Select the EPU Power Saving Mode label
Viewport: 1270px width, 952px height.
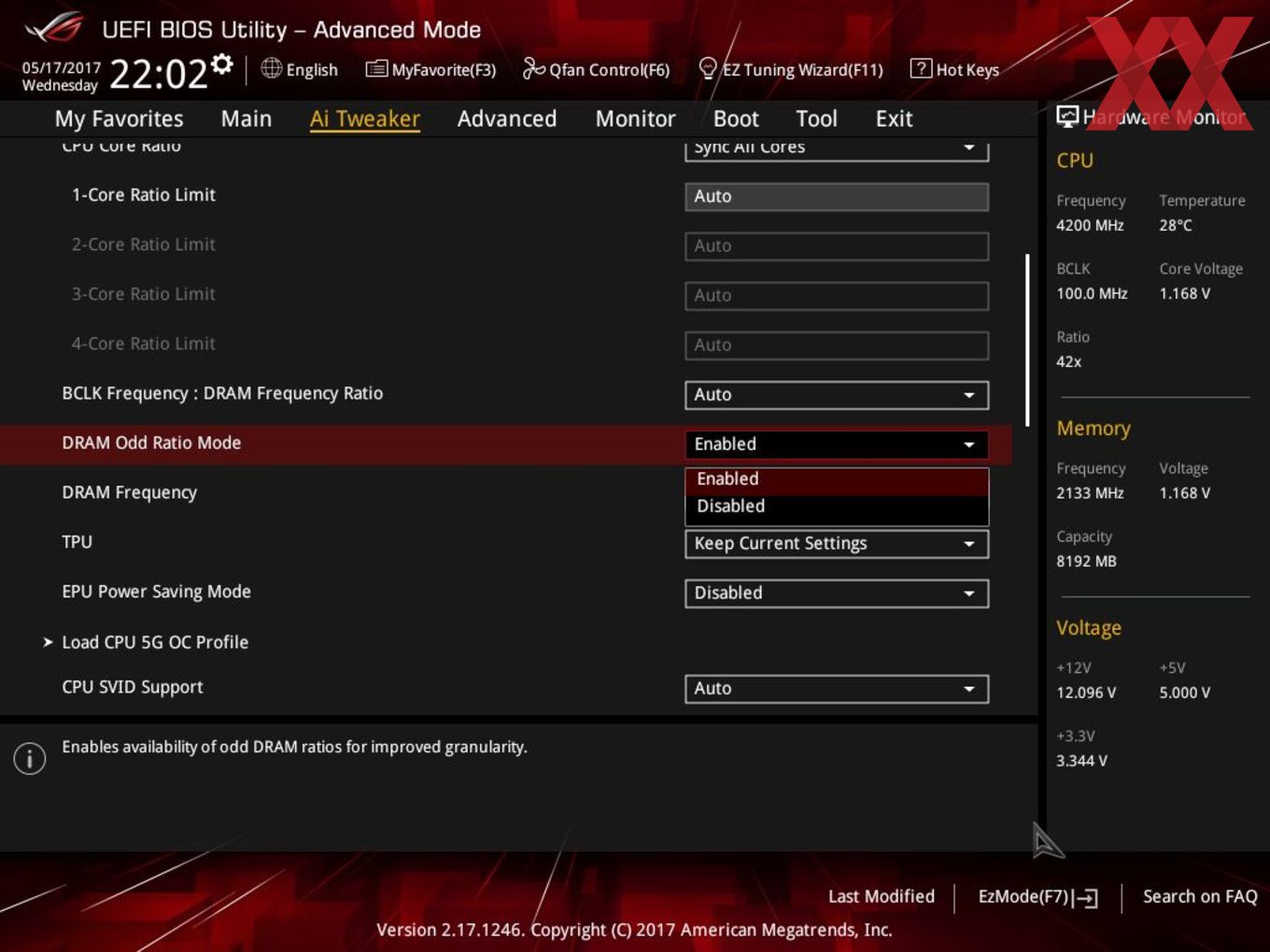pos(156,592)
